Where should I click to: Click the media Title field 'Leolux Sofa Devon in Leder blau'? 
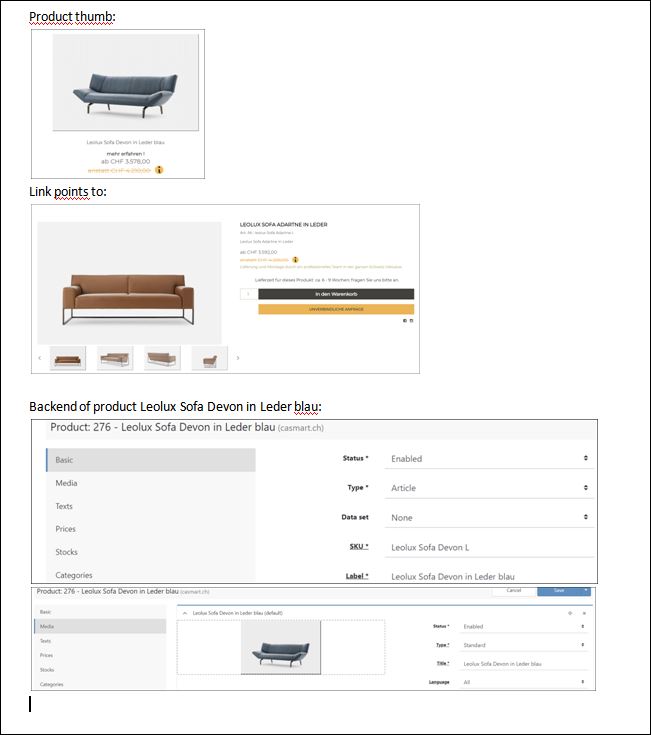[524, 664]
